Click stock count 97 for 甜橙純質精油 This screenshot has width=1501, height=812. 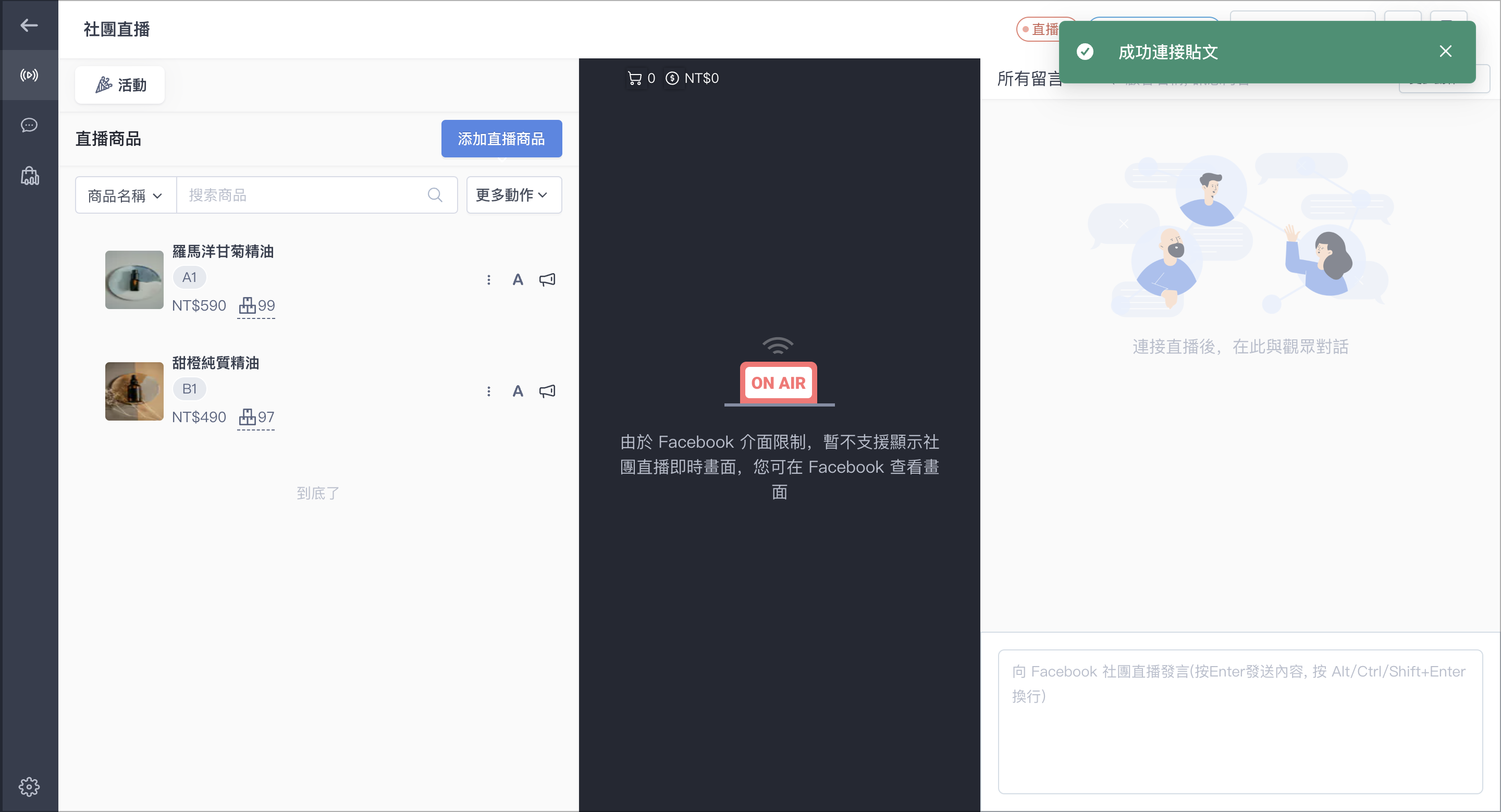[x=256, y=417]
